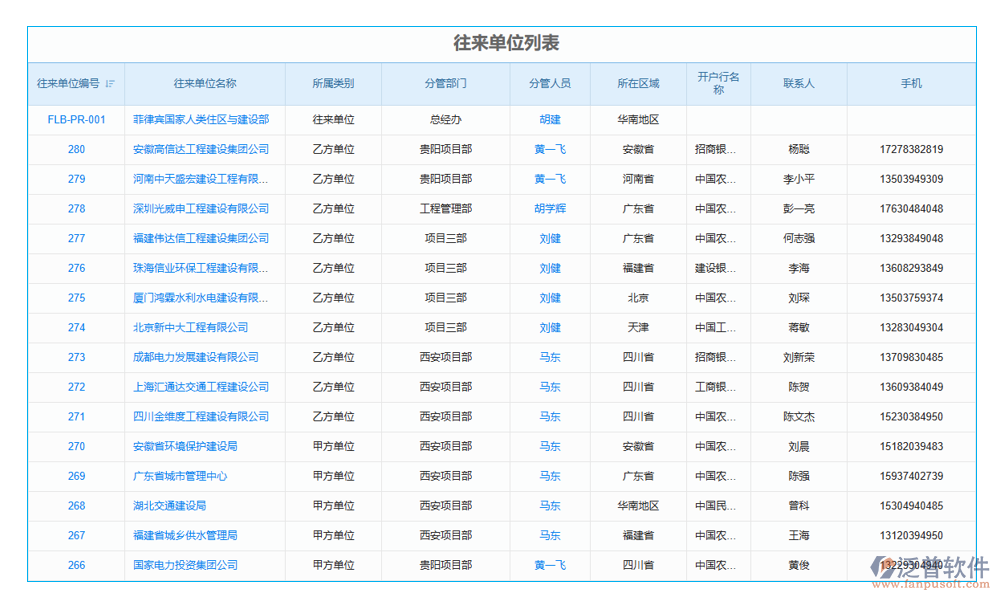The width and height of the screenshot is (1000, 600).
Task: Click the 所属类别 column header
Action: coord(333,84)
